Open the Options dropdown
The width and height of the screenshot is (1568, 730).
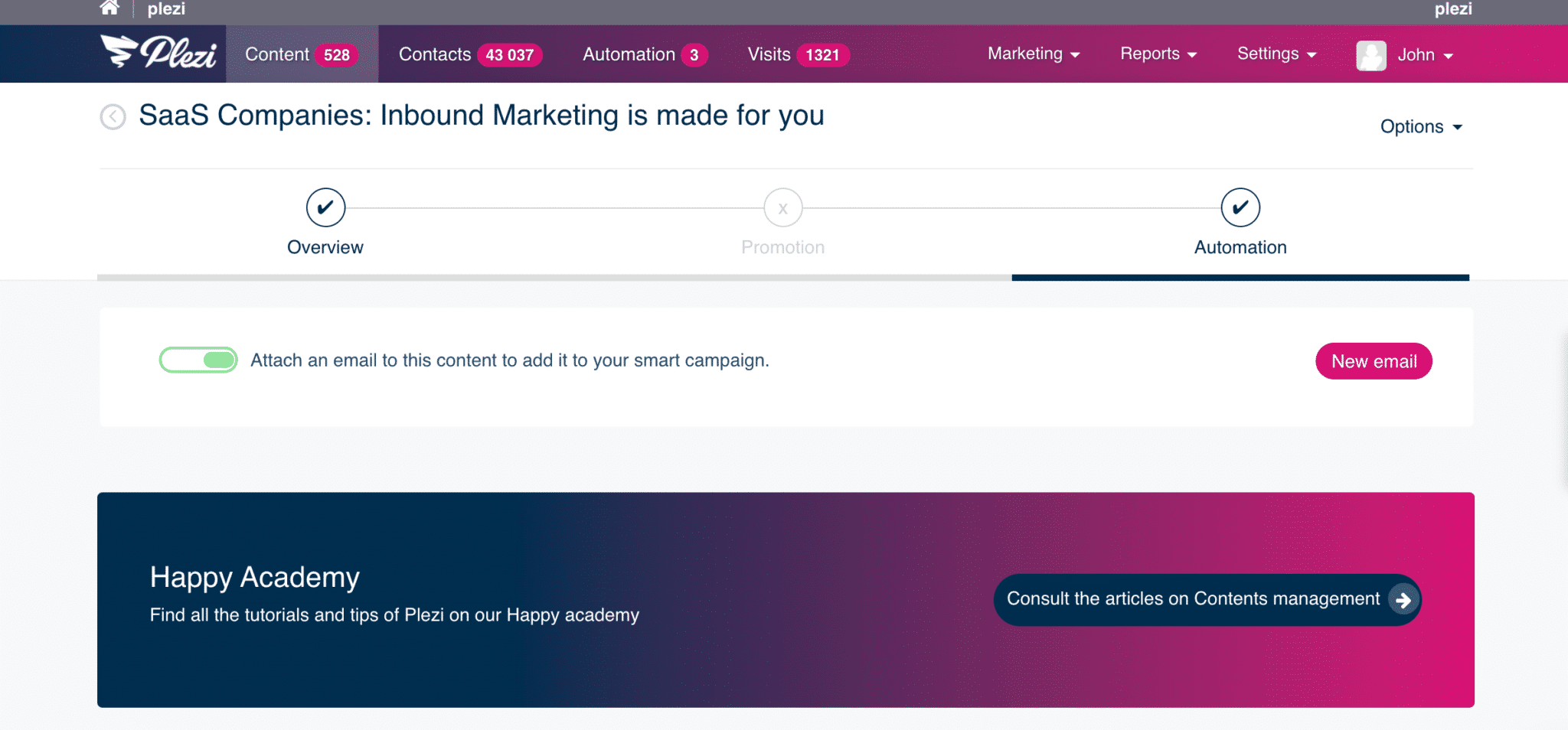[x=1421, y=126]
